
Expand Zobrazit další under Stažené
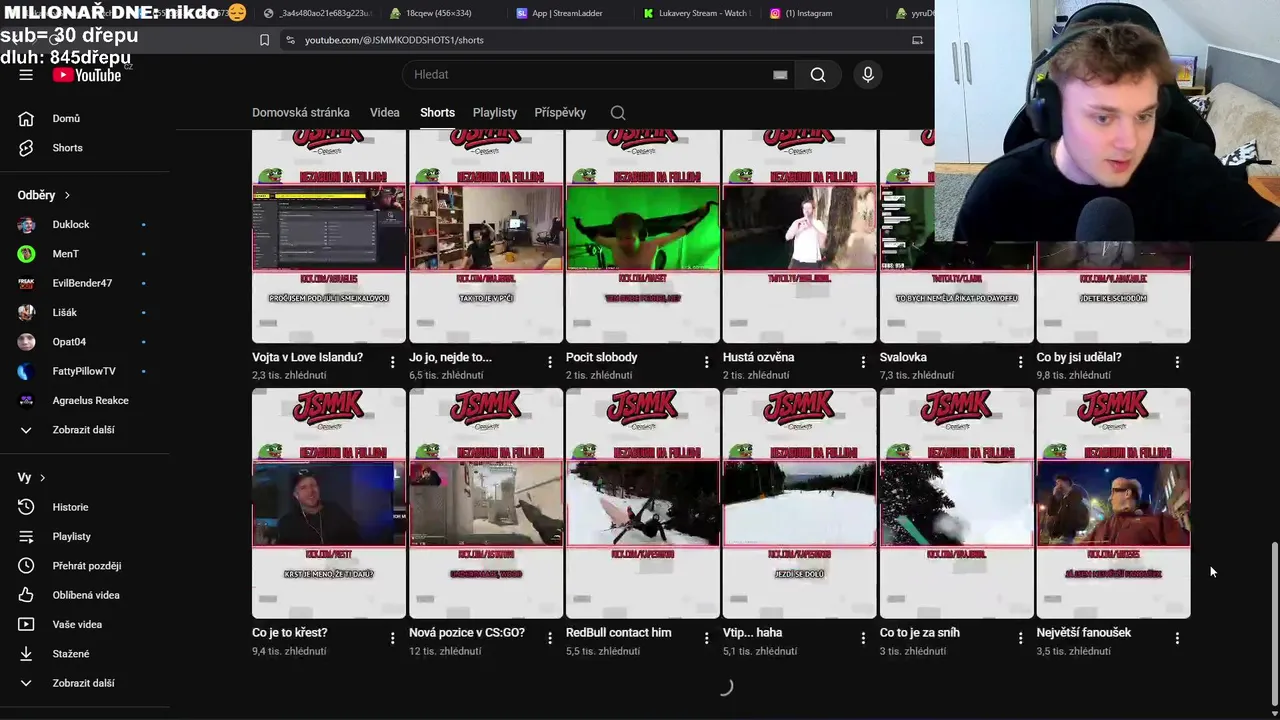click(85, 683)
